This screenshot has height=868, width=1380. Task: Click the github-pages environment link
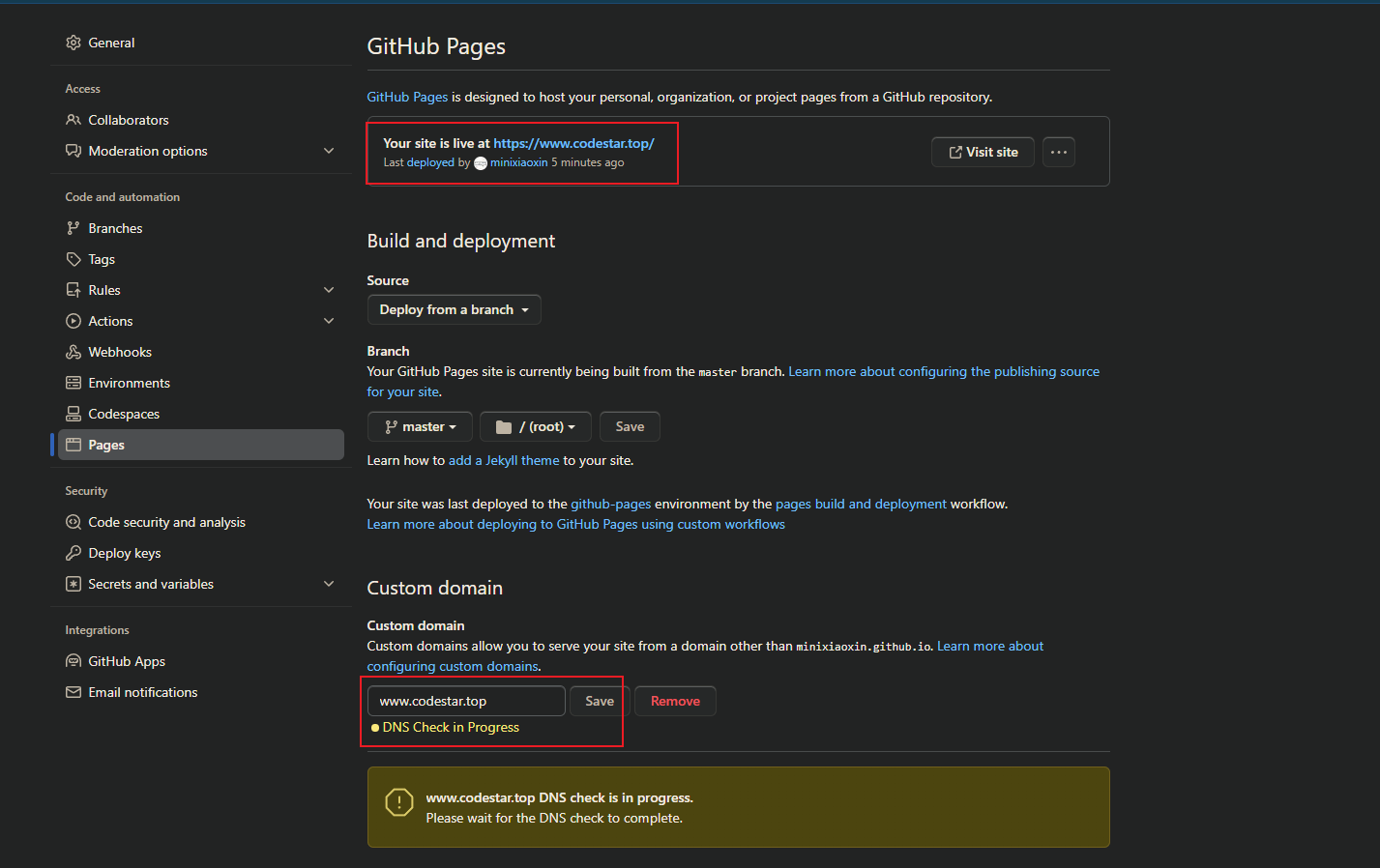click(610, 504)
